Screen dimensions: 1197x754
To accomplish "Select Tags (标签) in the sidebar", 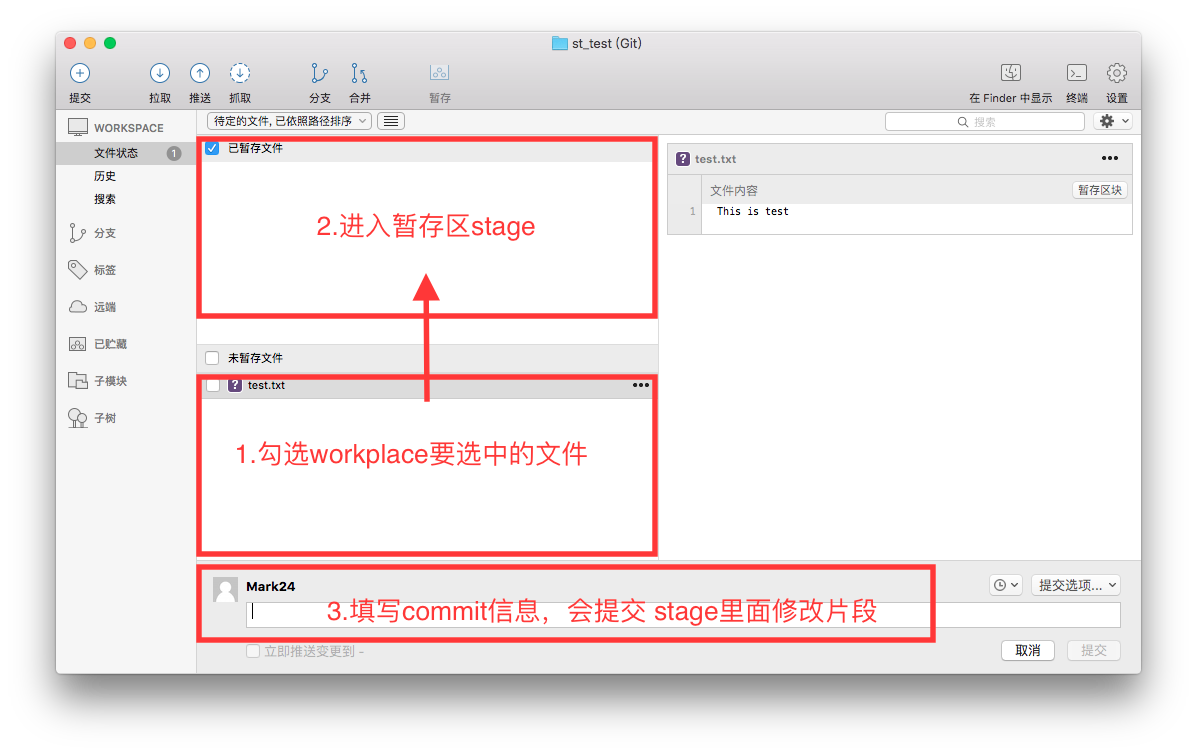I will [x=105, y=269].
